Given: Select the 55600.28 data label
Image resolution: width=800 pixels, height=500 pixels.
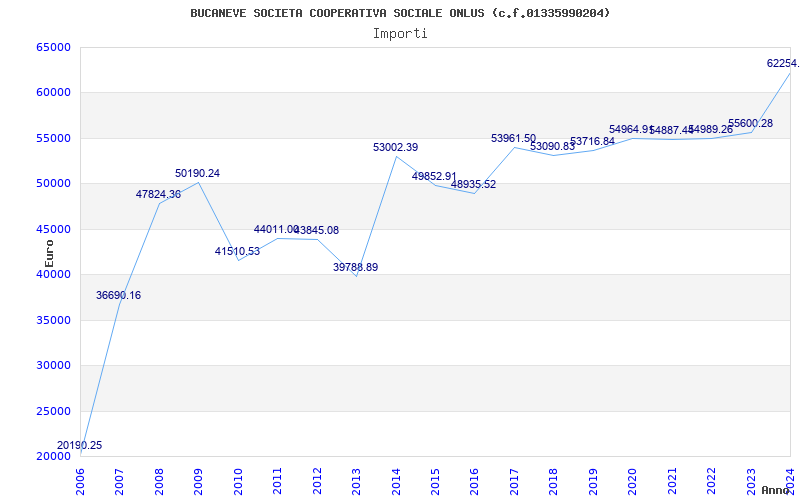Looking at the screenshot, I should point(751,123).
